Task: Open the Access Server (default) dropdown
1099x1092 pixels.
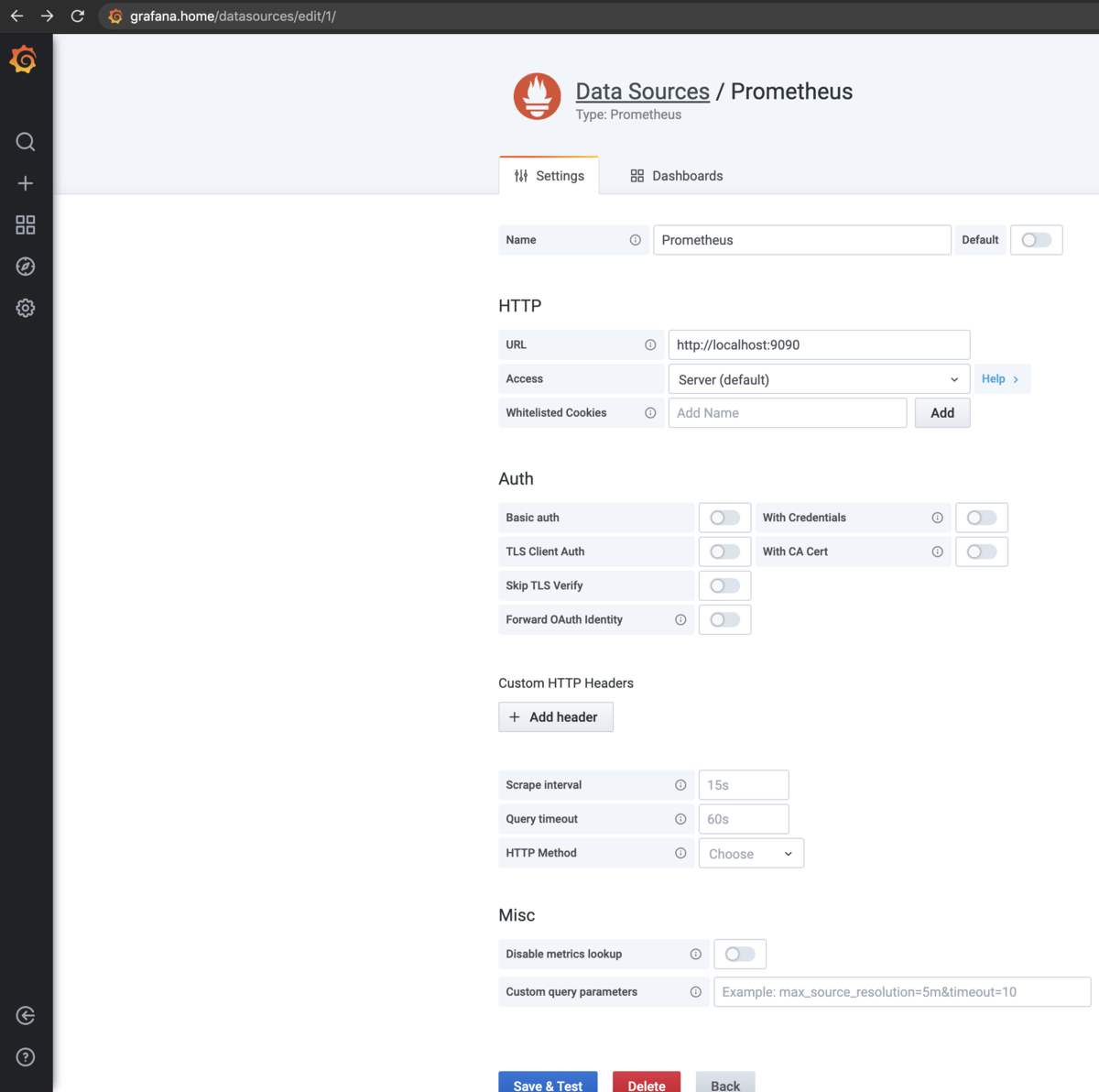Action: pyautogui.click(x=819, y=379)
